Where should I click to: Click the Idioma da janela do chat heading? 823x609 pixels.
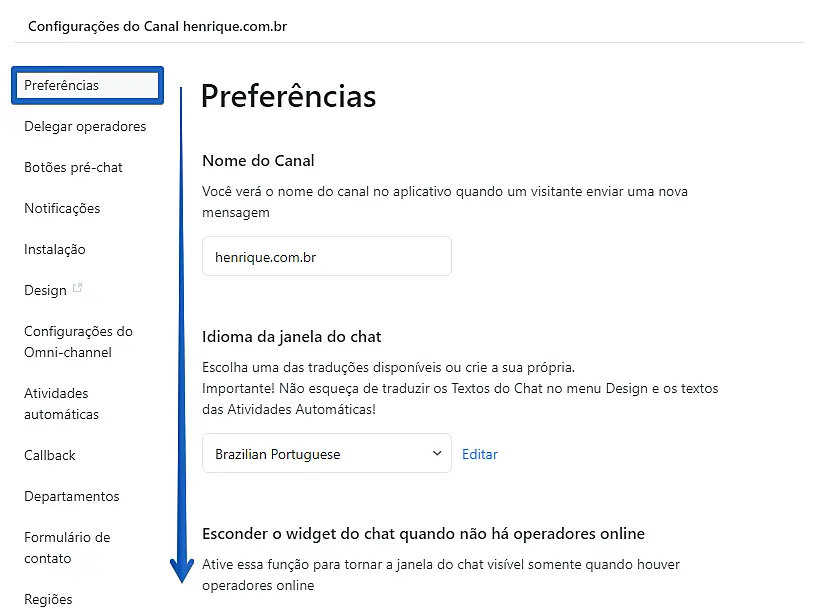tap(292, 337)
